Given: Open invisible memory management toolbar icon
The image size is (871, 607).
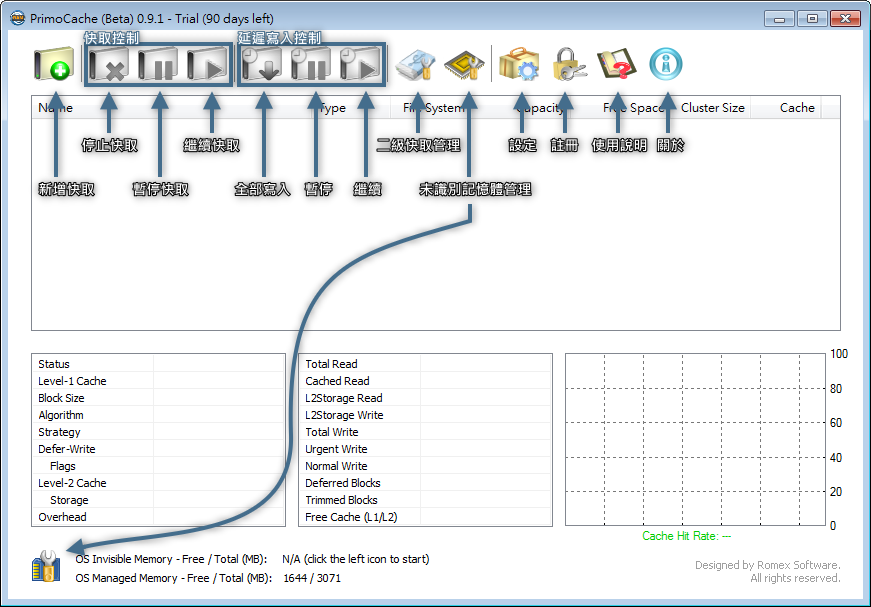Looking at the screenshot, I should click(464, 64).
